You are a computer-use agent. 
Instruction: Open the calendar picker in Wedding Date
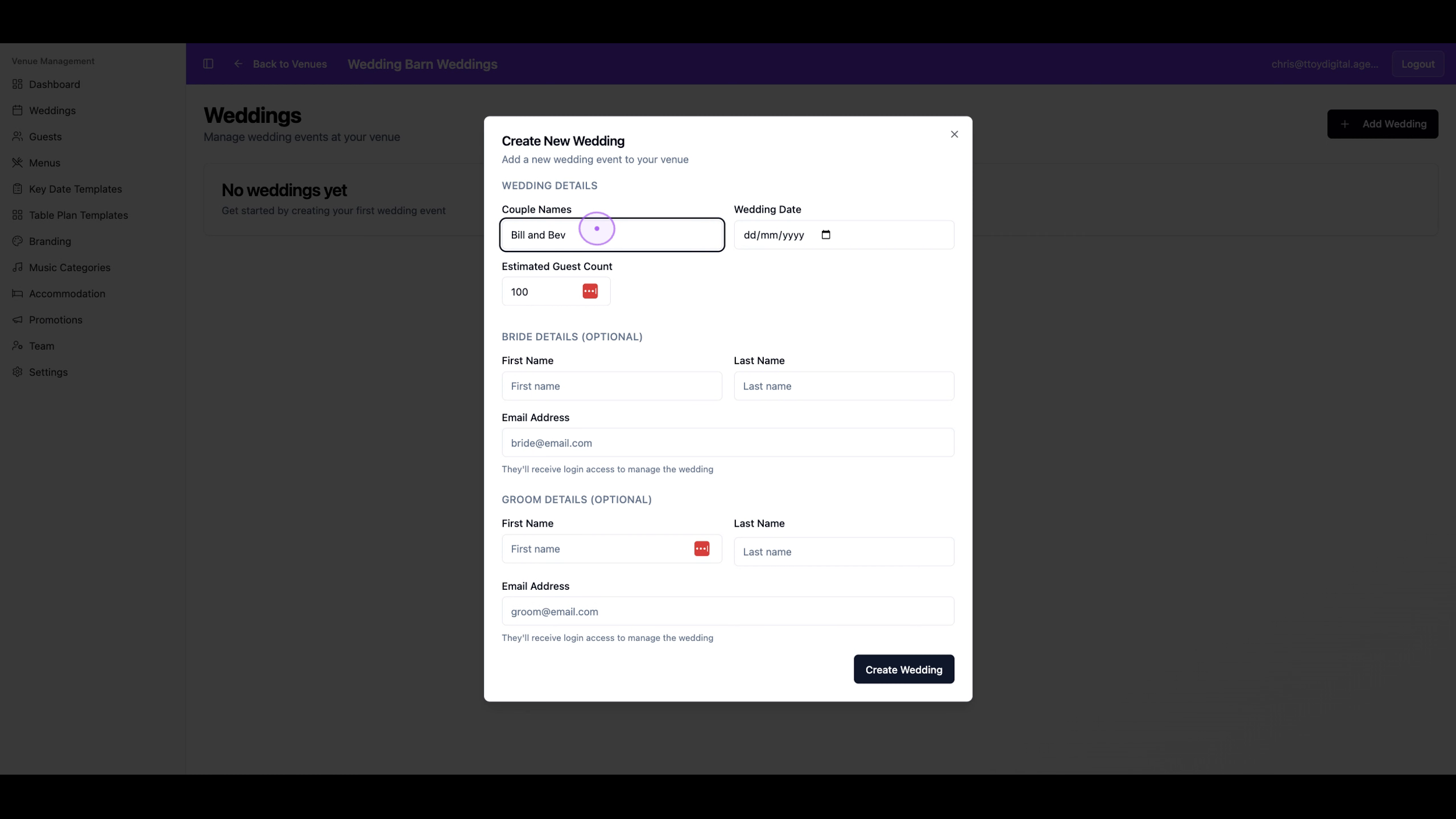pos(826,235)
